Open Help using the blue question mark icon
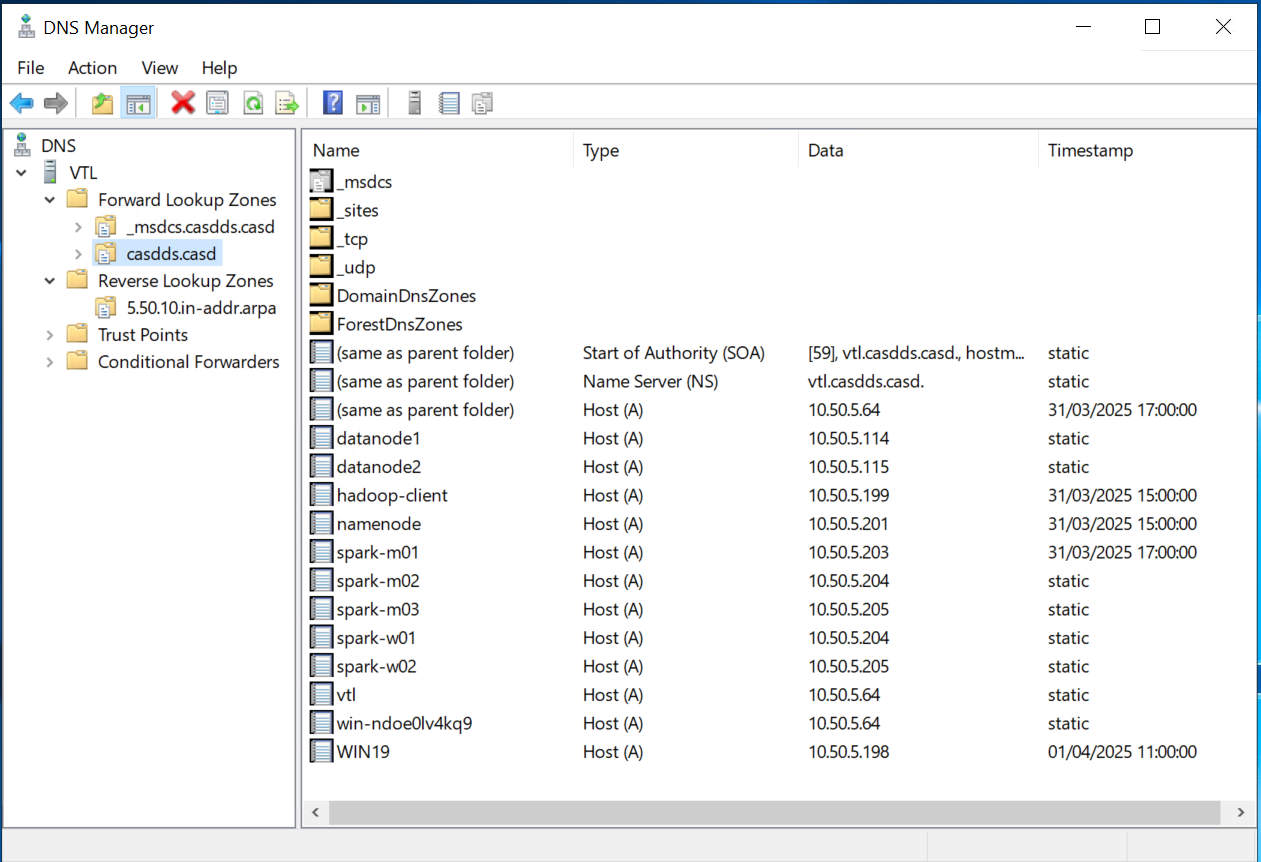The image size is (1261, 862). (x=332, y=102)
